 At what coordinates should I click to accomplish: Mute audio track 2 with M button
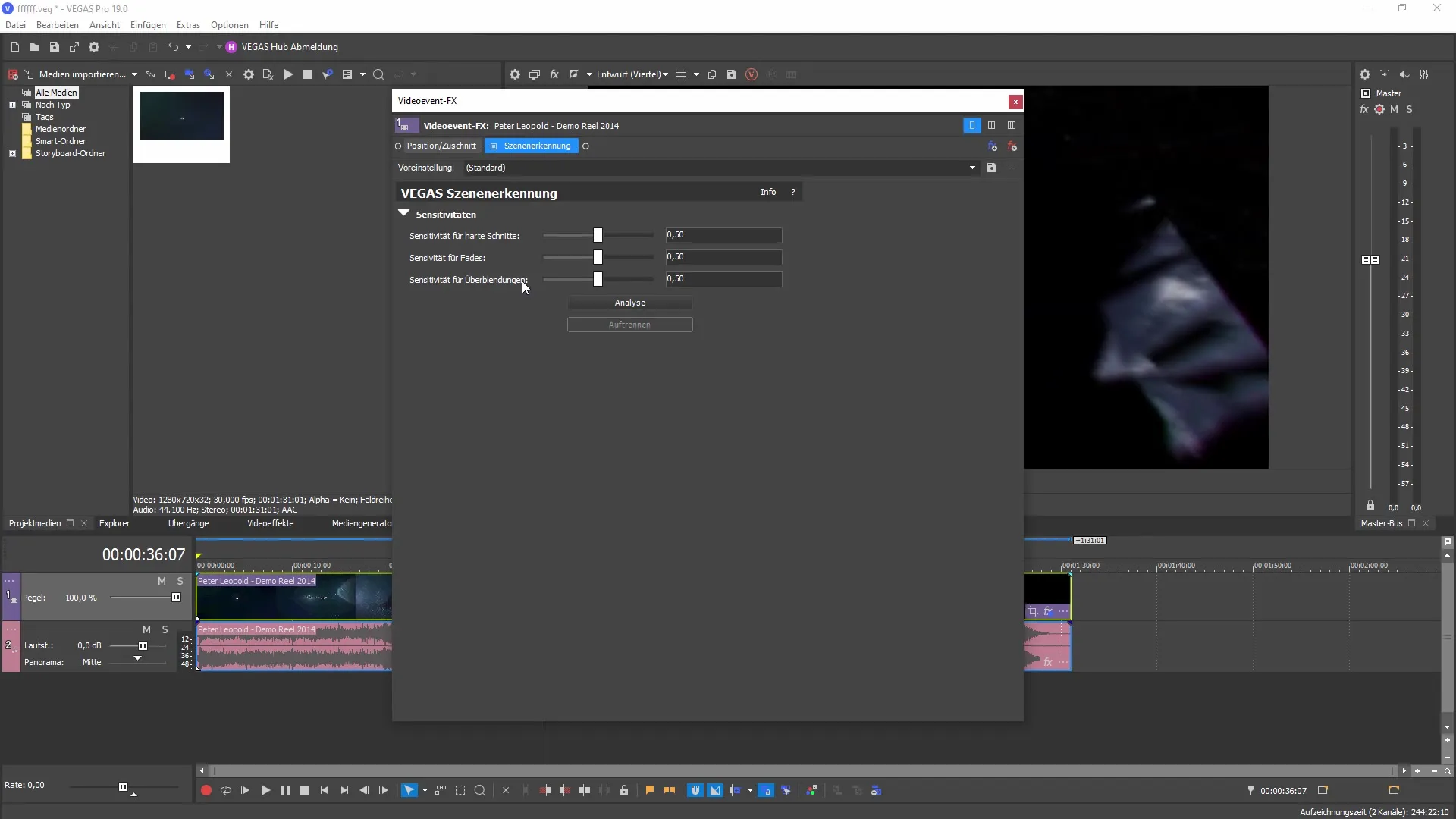146,629
